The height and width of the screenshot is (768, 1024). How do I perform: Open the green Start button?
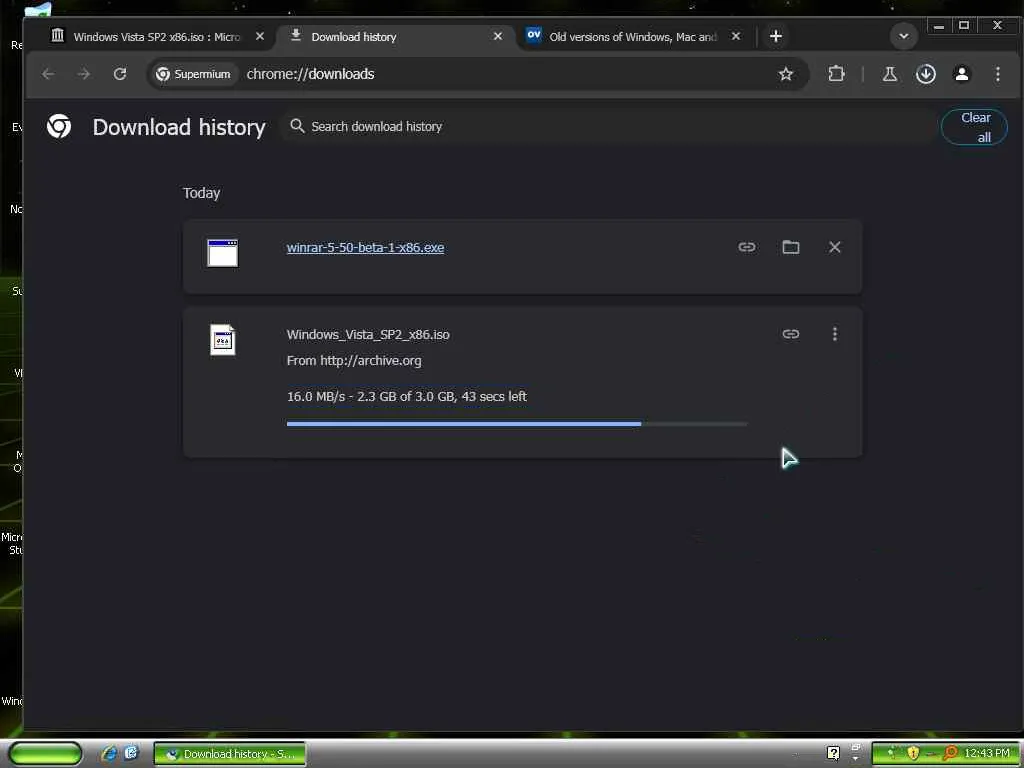click(45, 754)
